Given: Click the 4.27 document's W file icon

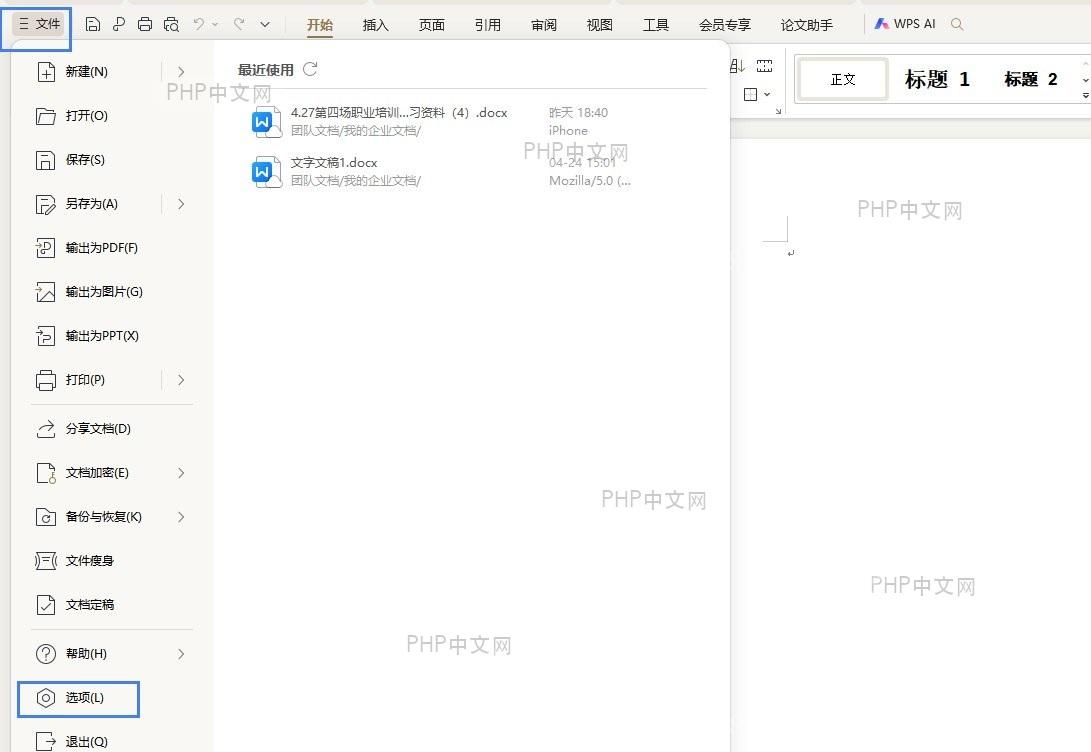Looking at the screenshot, I should pos(266,122).
